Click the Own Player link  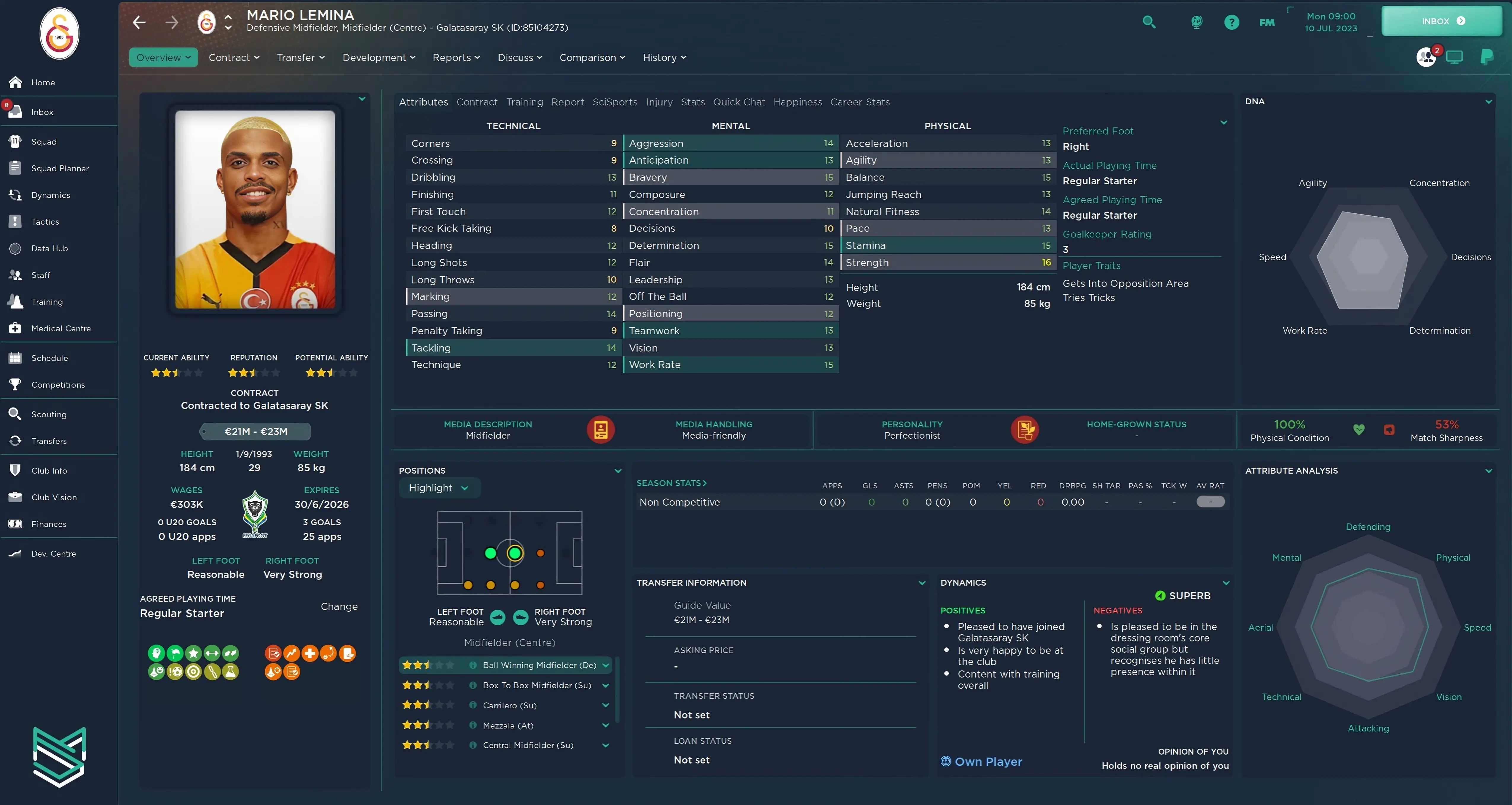[x=981, y=762]
